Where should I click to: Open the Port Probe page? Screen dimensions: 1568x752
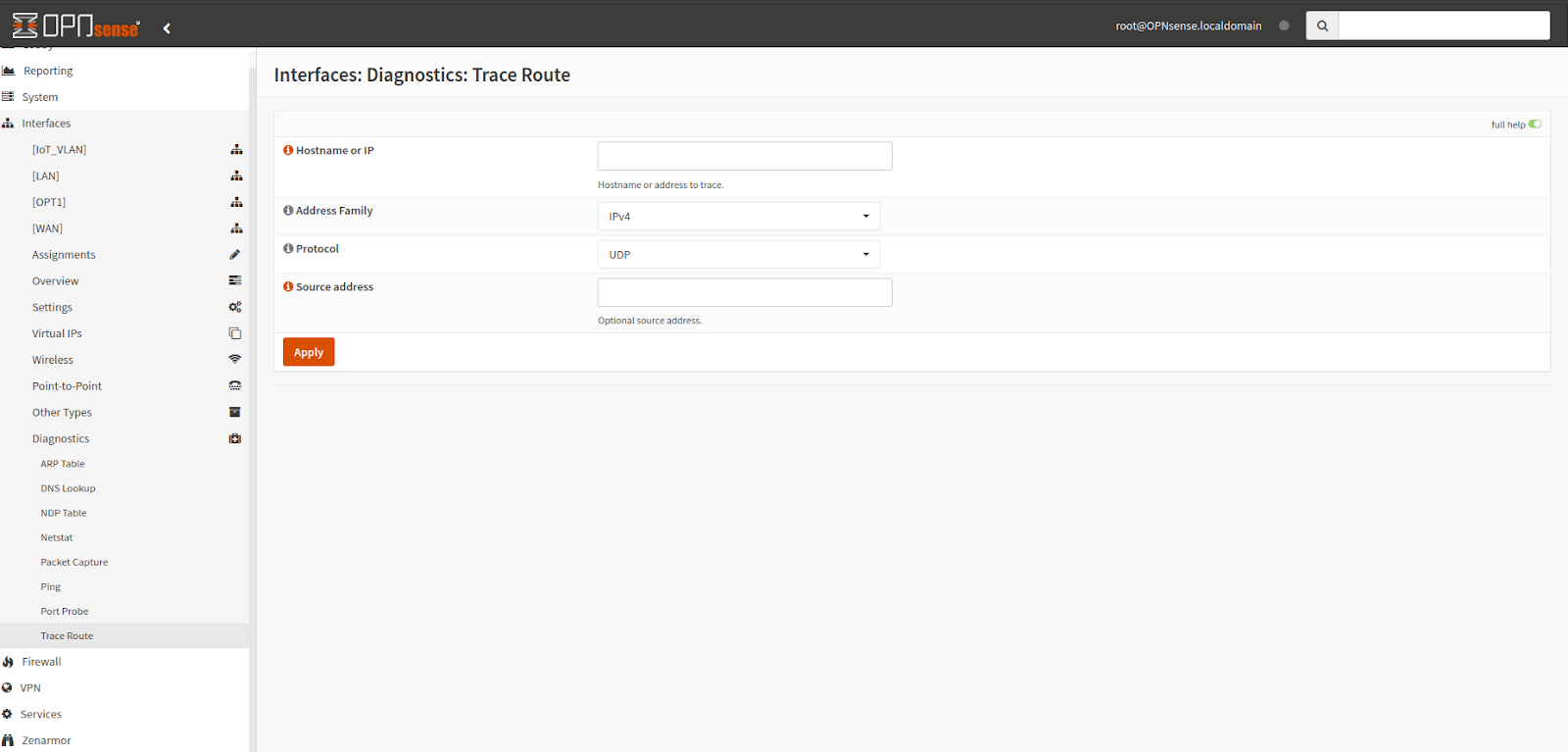tap(65, 611)
